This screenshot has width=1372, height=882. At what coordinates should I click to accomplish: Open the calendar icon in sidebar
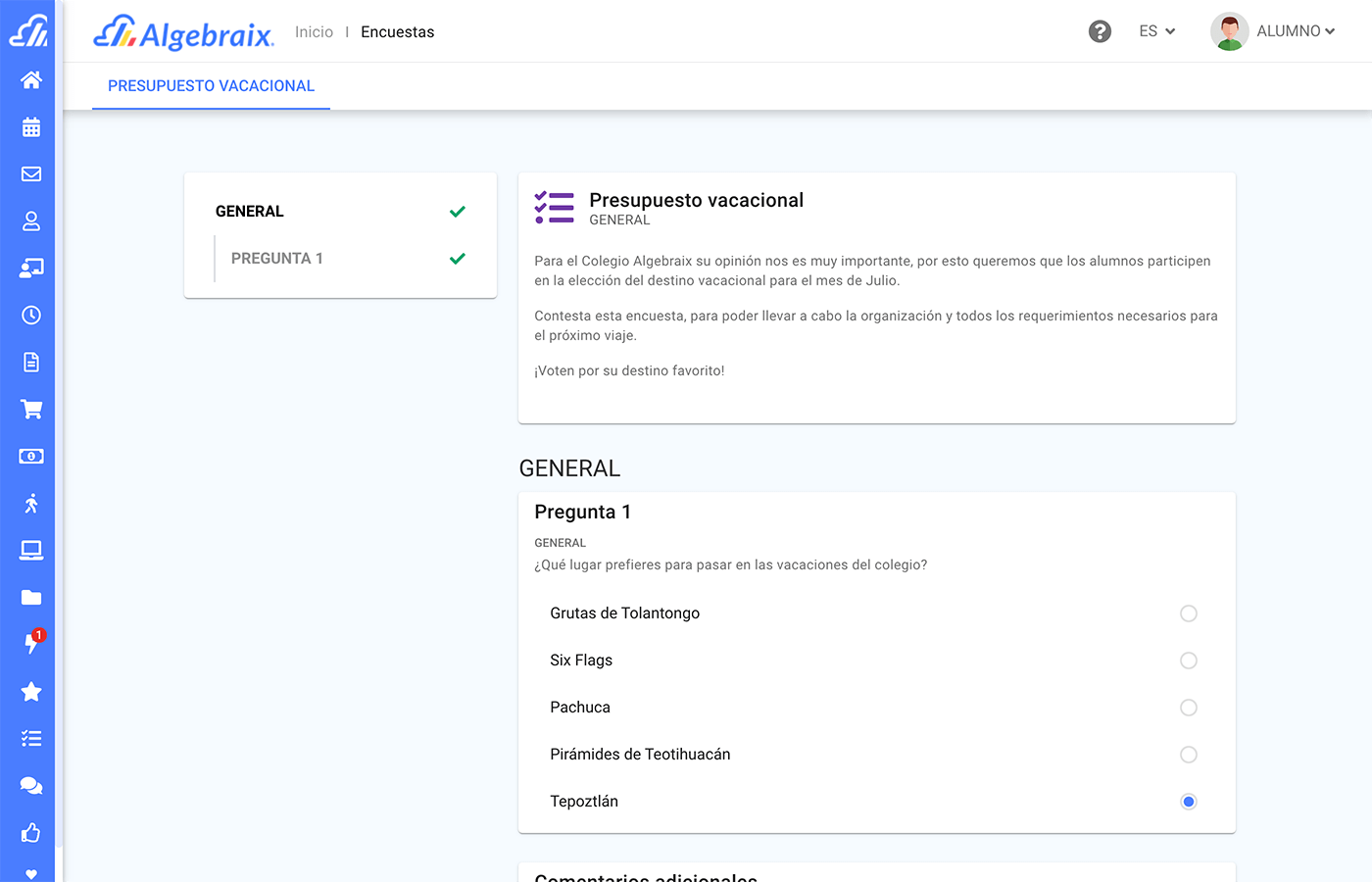tap(31, 127)
